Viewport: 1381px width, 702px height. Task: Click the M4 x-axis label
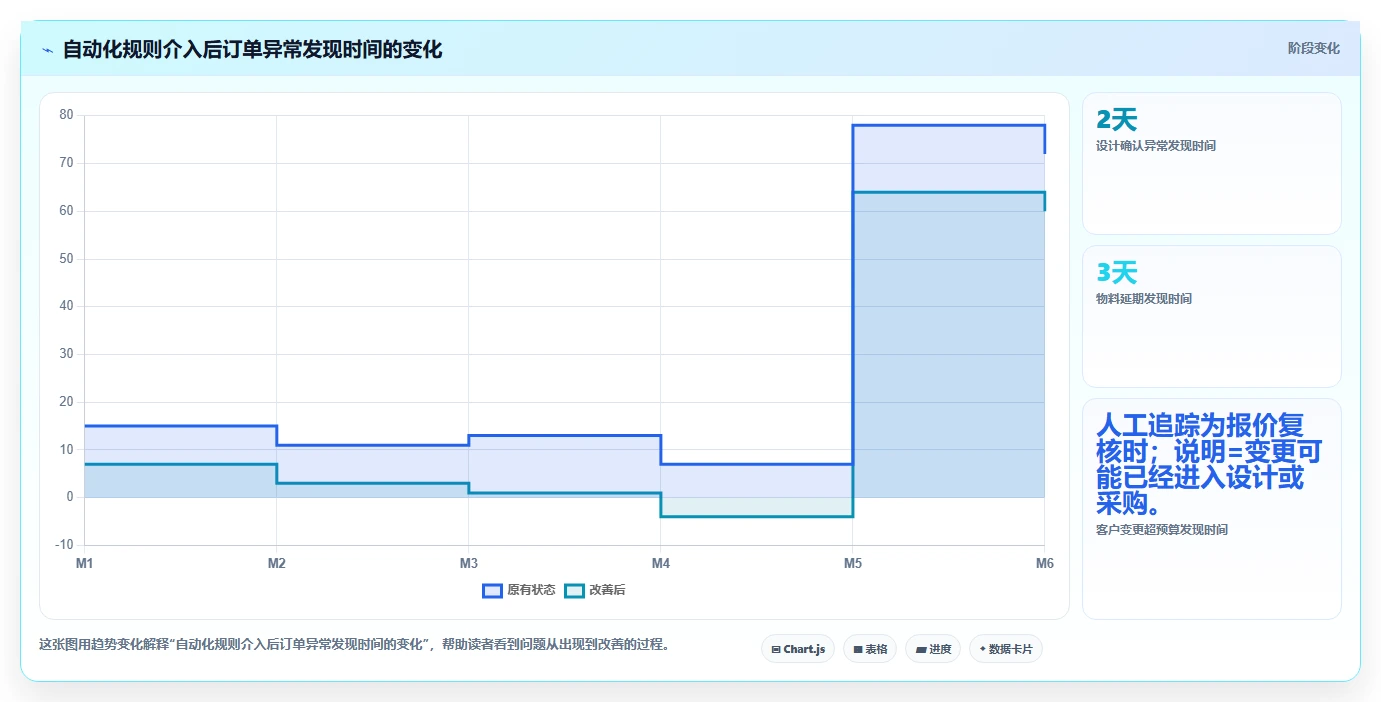click(x=661, y=564)
